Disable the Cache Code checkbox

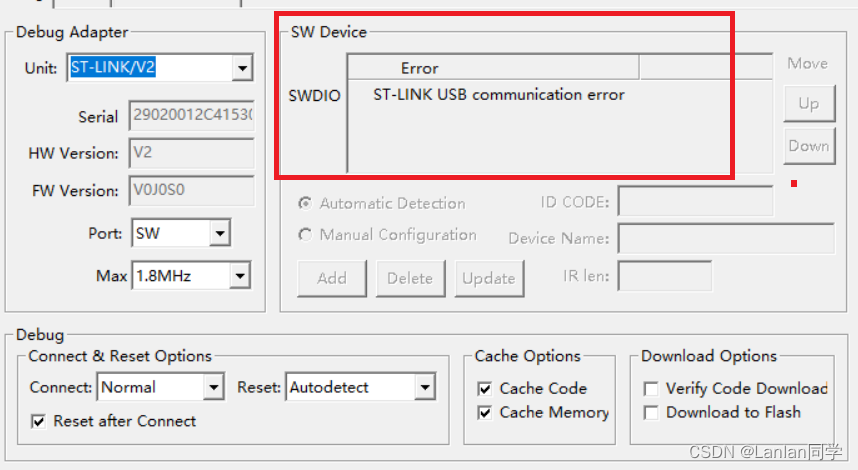485,389
